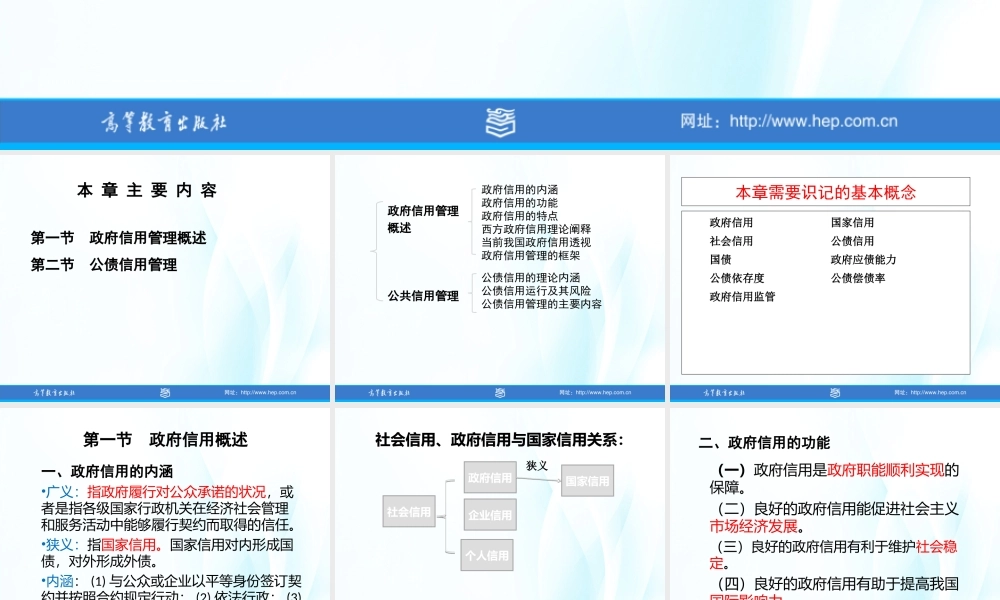Click the 社会信用 box in the diagram
This screenshot has width=1000, height=600.
408,512
